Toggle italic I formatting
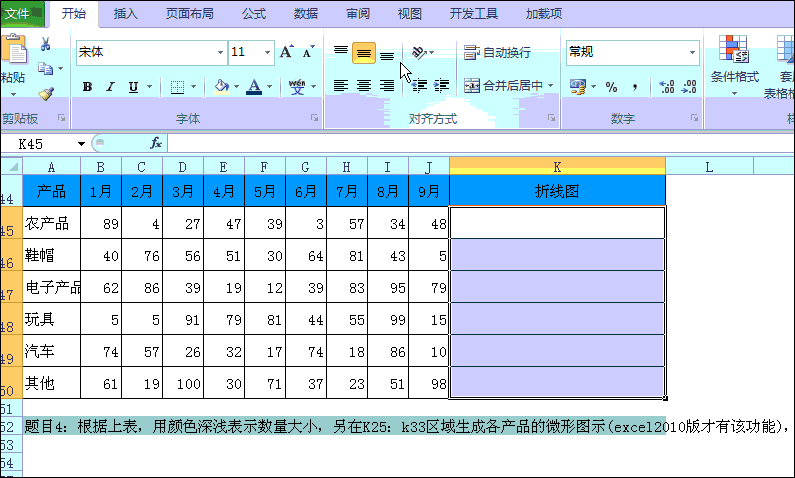 pyautogui.click(x=110, y=87)
